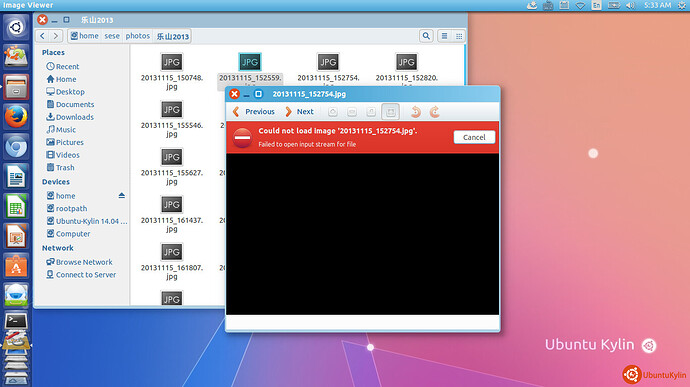The width and height of the screenshot is (690, 387).
Task: Launch LibreOffice Calc from launcher
Action: click(16, 206)
